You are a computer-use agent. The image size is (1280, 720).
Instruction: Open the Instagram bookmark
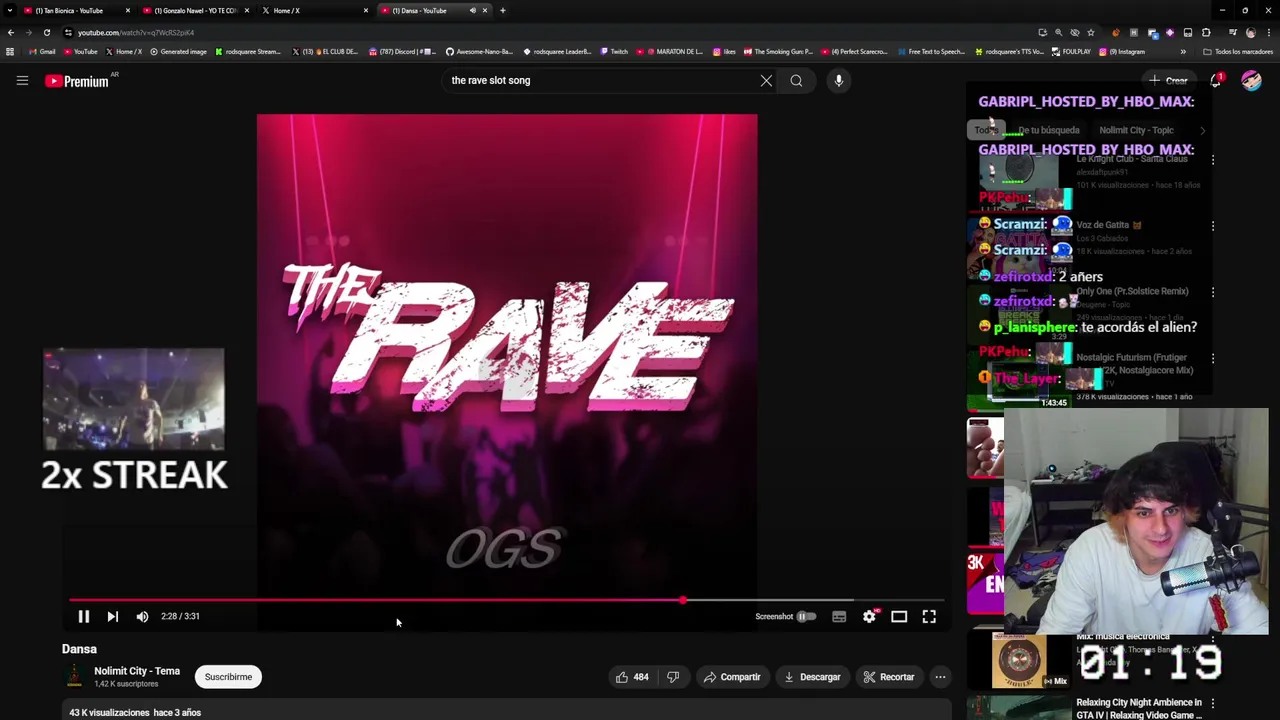coord(1123,52)
